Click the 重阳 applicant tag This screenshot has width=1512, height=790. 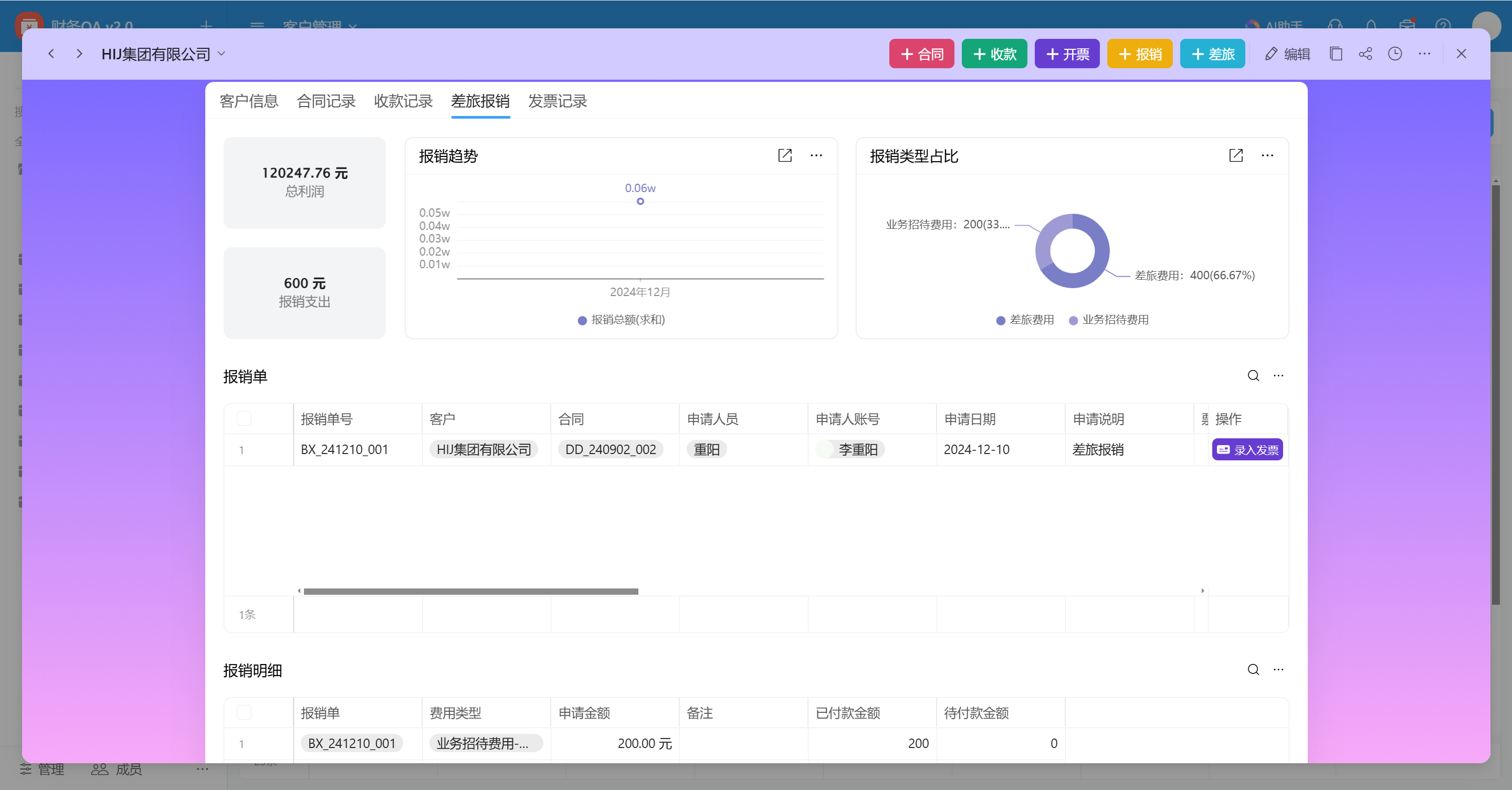tap(707, 449)
